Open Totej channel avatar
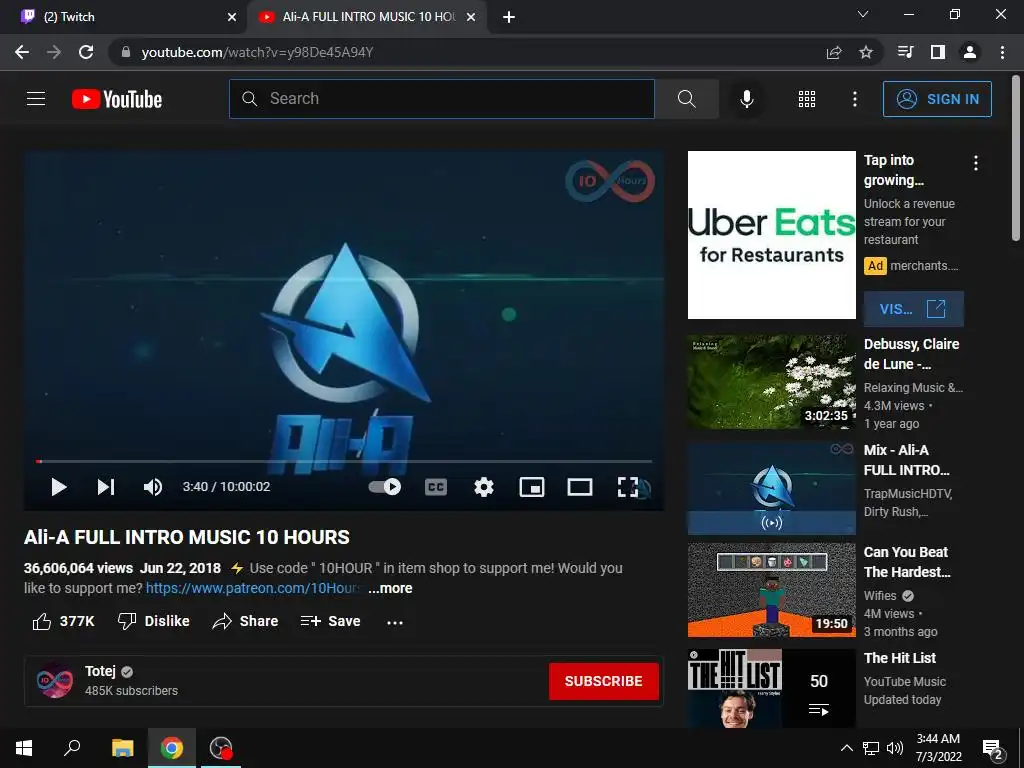The height and width of the screenshot is (768, 1024). (55, 680)
